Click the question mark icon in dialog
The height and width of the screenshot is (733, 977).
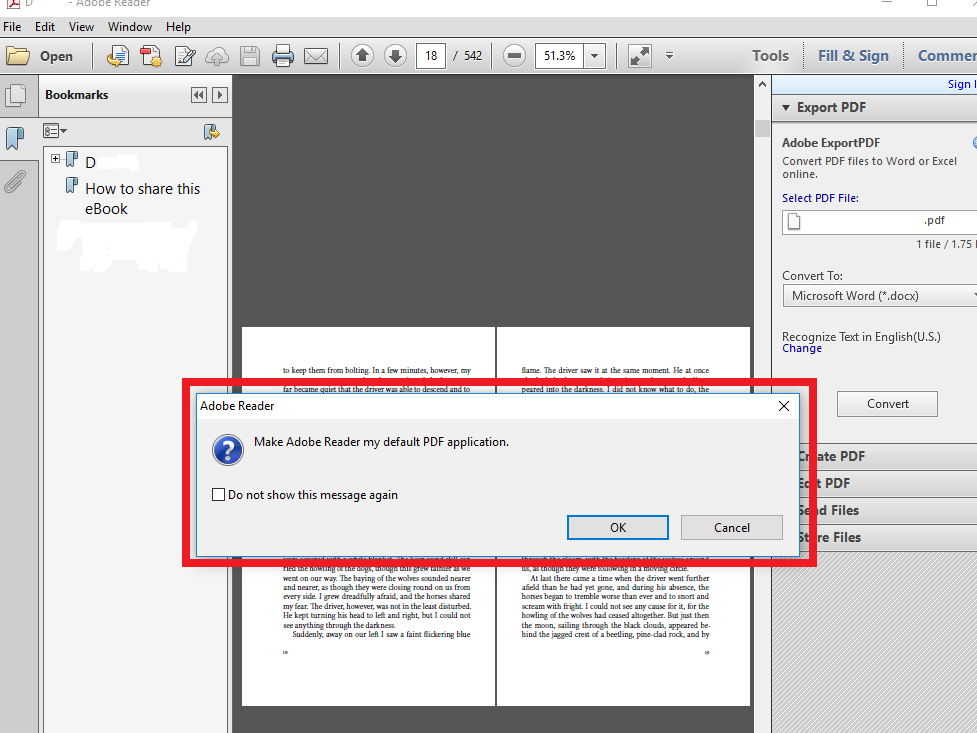click(x=228, y=450)
